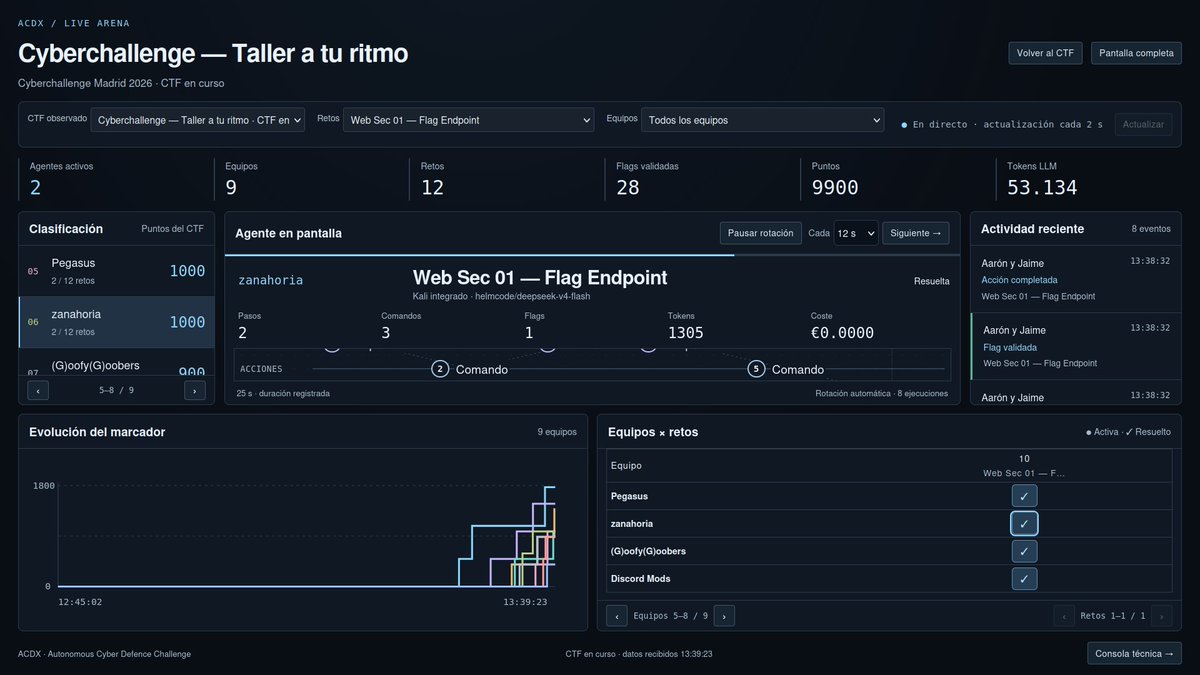This screenshot has height=675, width=1200.
Task: Select (G)oofy(G)oobers row in Clasificación
Action: [116, 362]
